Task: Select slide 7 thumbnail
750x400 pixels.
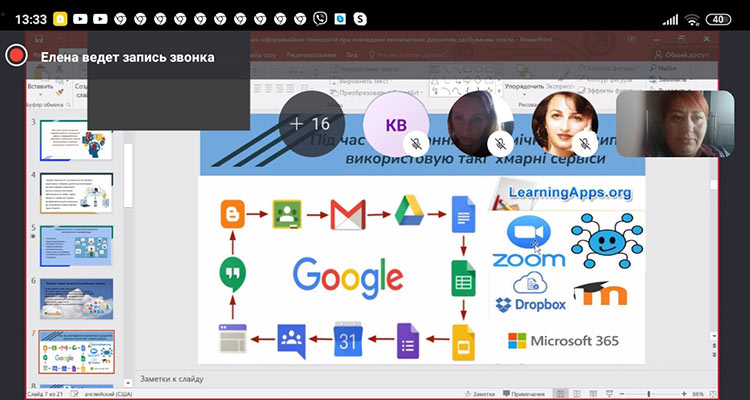Action: coord(77,352)
